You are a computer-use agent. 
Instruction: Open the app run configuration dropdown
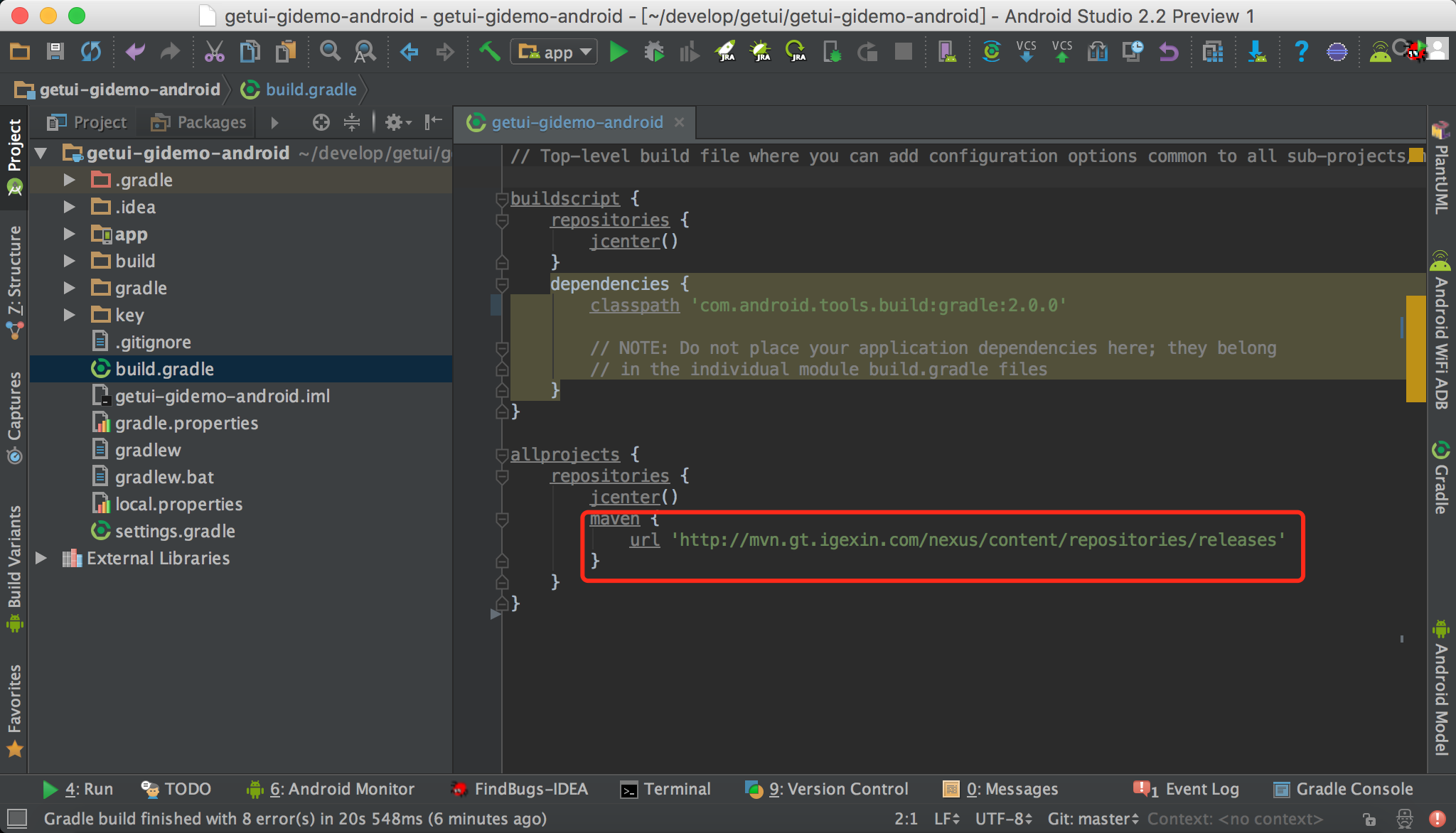pyautogui.click(x=554, y=52)
